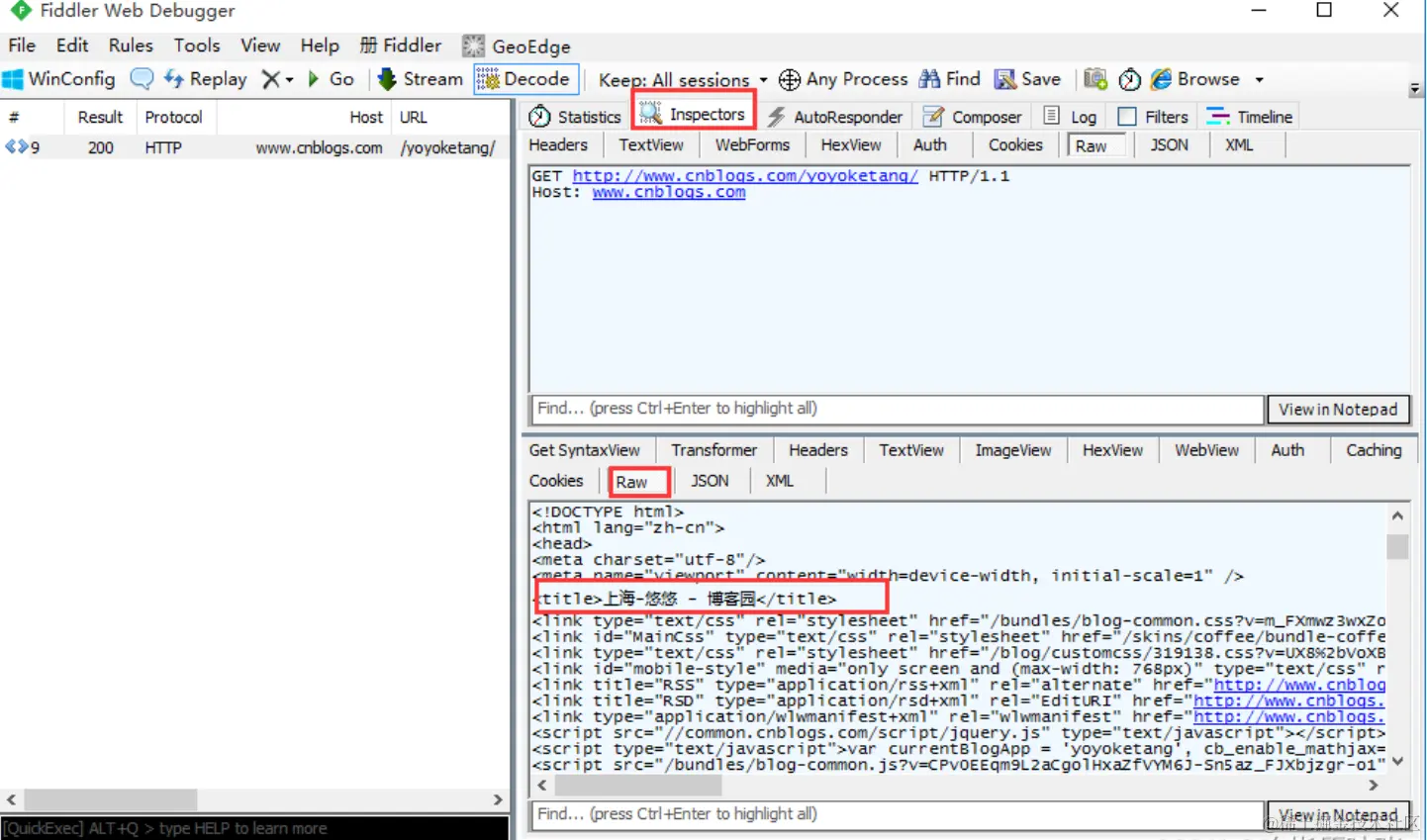
Task: Select the /yoyoketang/ URL cell
Action: (448, 147)
